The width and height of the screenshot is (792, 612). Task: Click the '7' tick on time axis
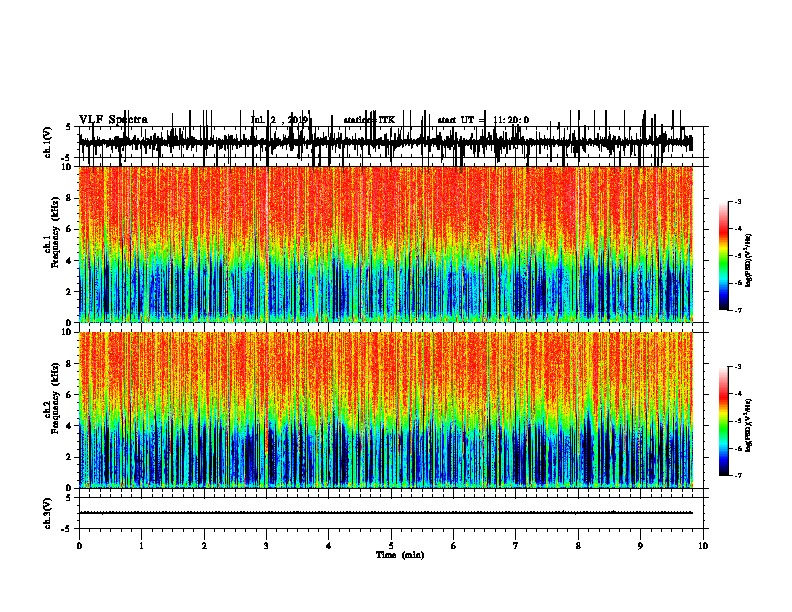click(516, 546)
